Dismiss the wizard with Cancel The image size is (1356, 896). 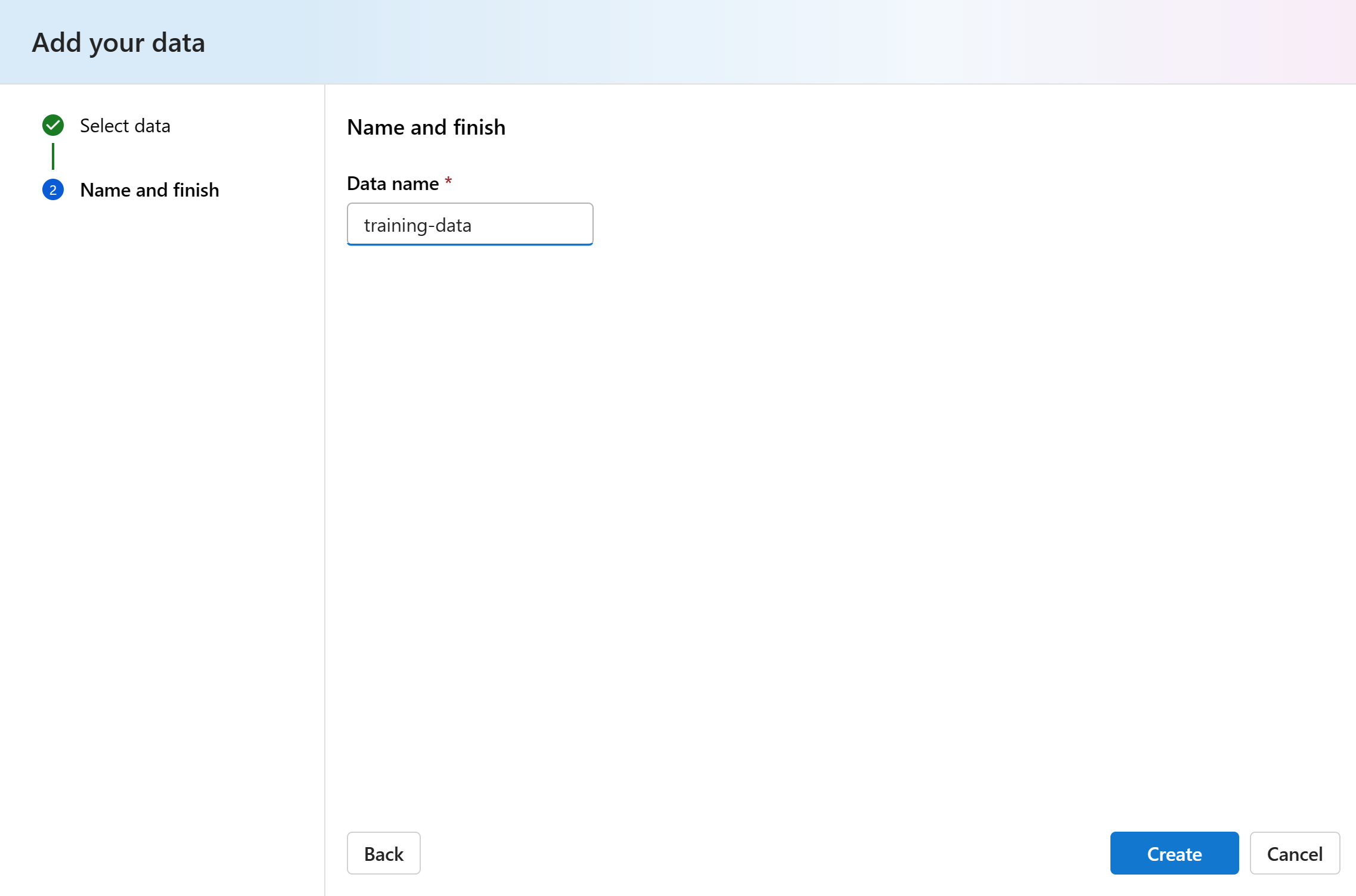tap(1295, 853)
